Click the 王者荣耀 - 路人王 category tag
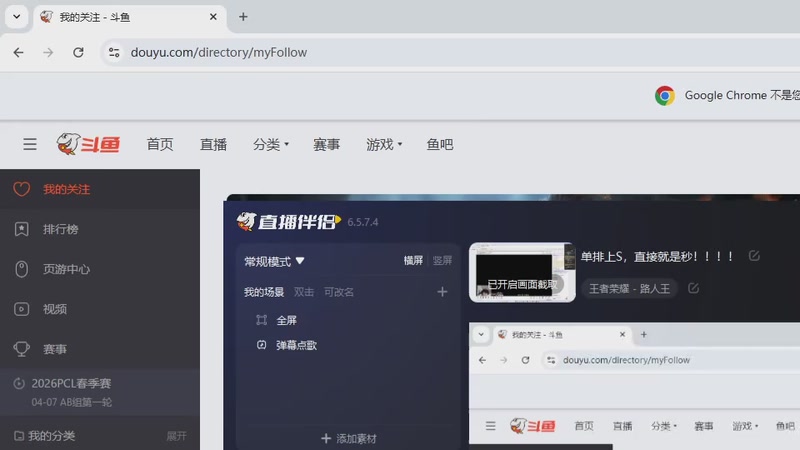This screenshot has height=450, width=800. (629, 289)
